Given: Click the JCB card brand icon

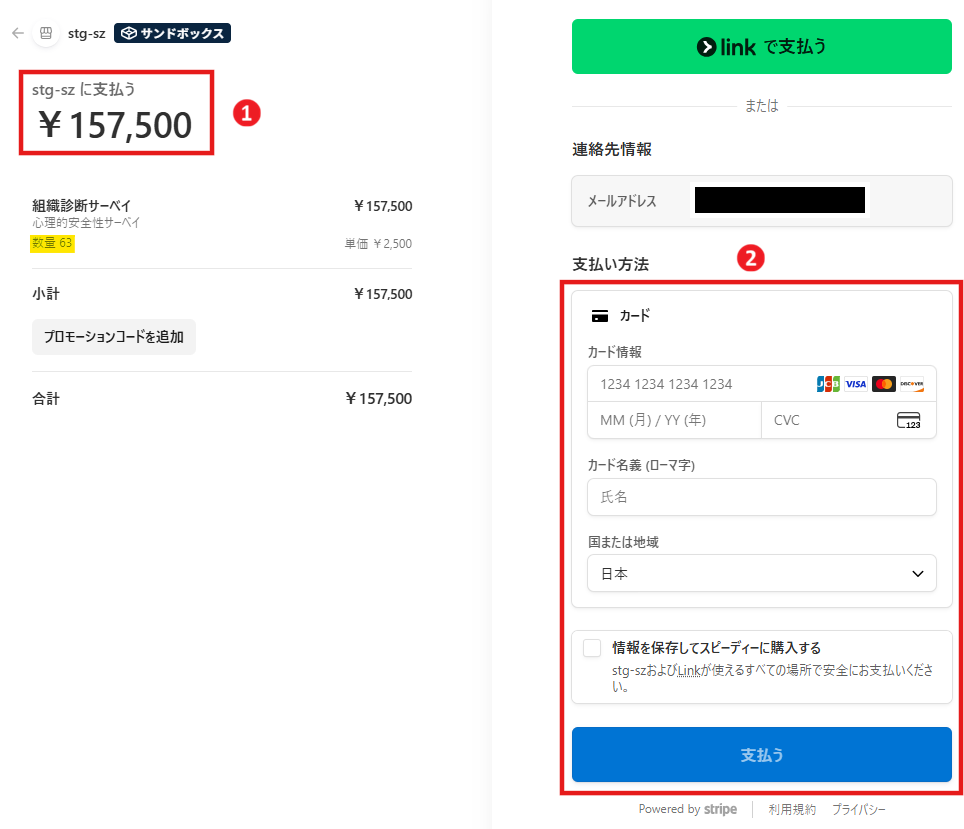Looking at the screenshot, I should (x=828, y=384).
